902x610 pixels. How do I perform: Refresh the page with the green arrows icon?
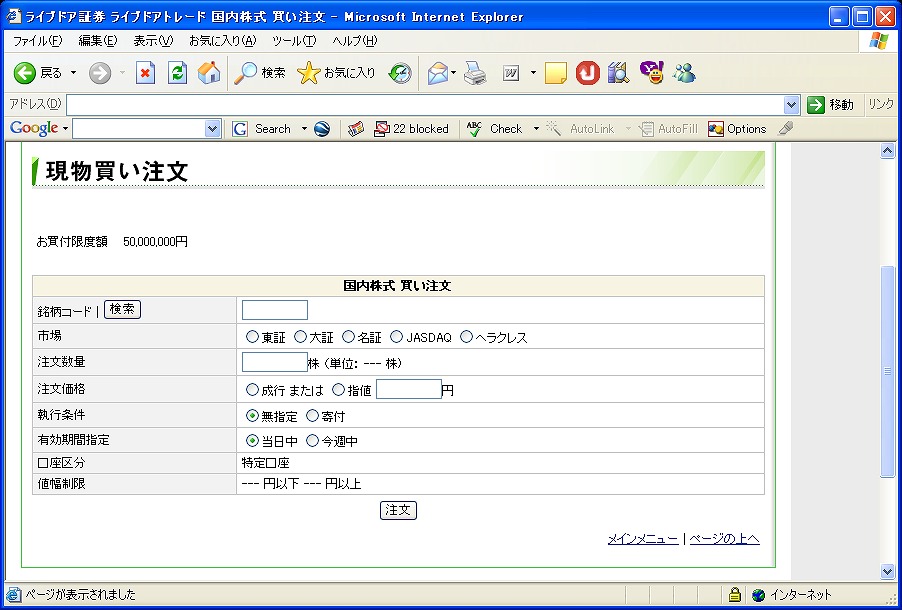pyautogui.click(x=177, y=73)
